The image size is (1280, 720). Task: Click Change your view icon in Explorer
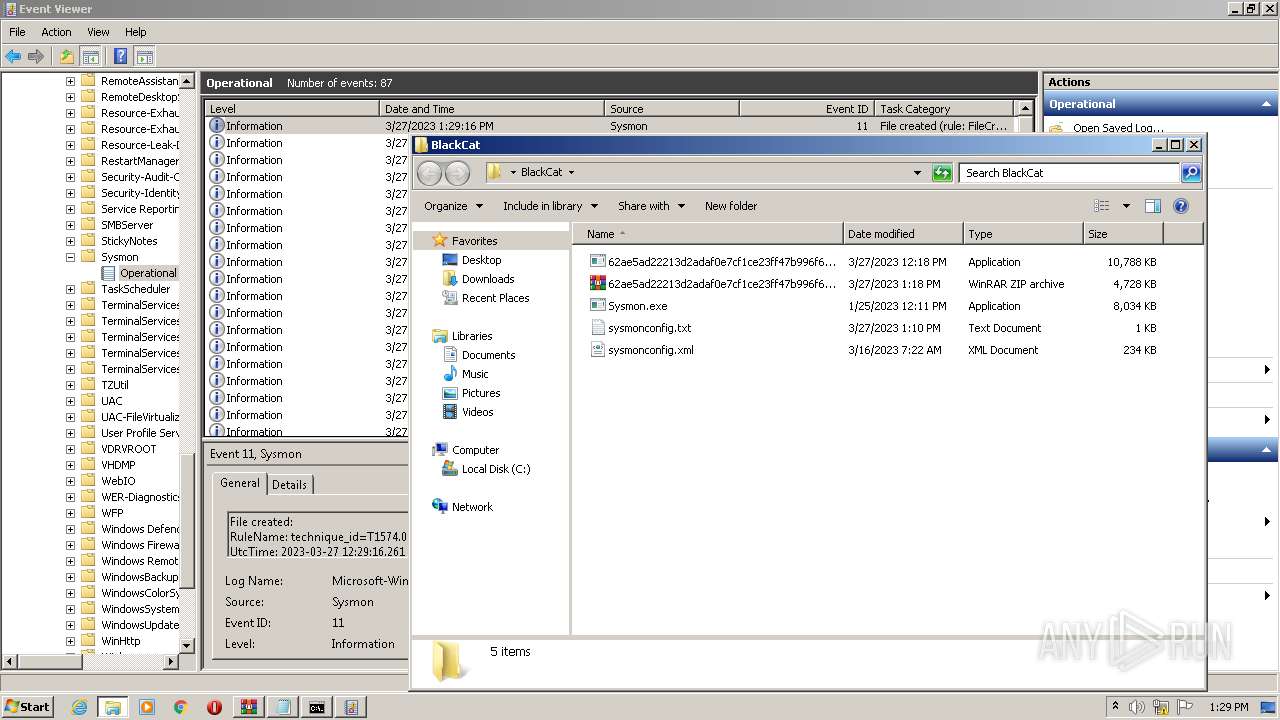pyautogui.click(x=1102, y=206)
